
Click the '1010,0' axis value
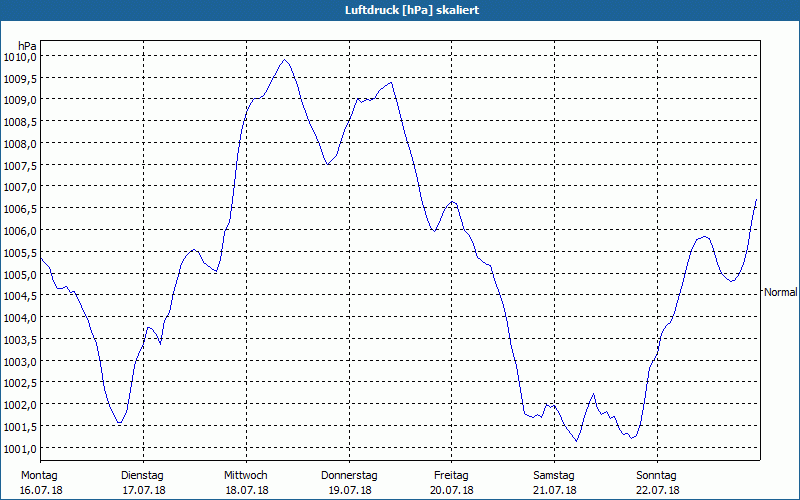tap(20, 57)
